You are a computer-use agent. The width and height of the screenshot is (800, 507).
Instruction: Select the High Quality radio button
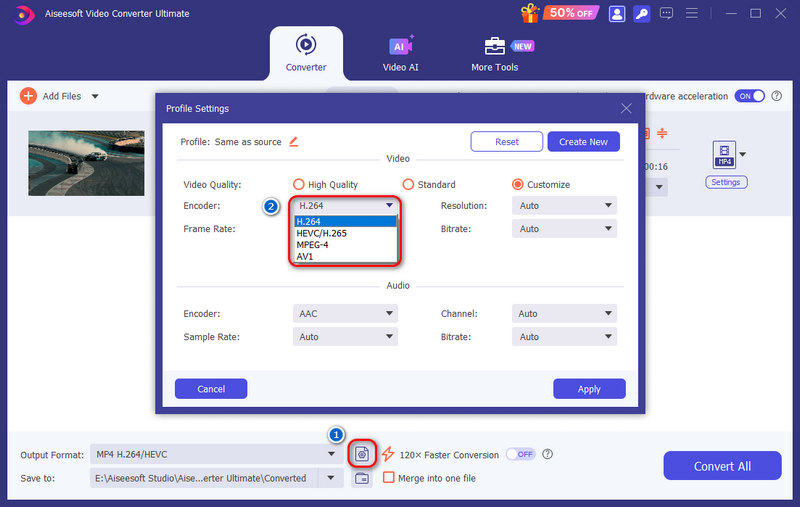coord(299,185)
